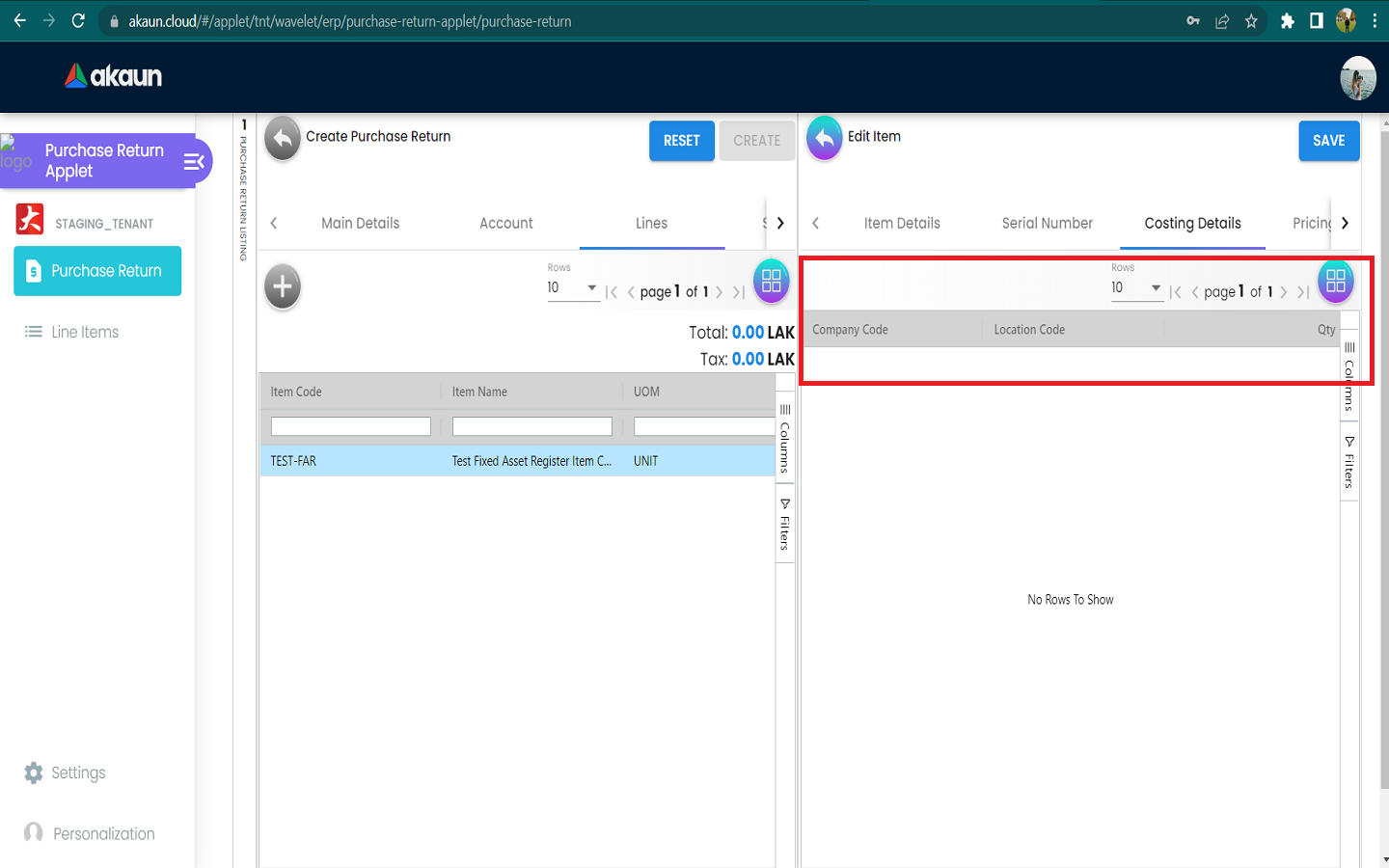This screenshot has width=1389, height=868.
Task: Reload the current browser page
Action: coord(79,20)
